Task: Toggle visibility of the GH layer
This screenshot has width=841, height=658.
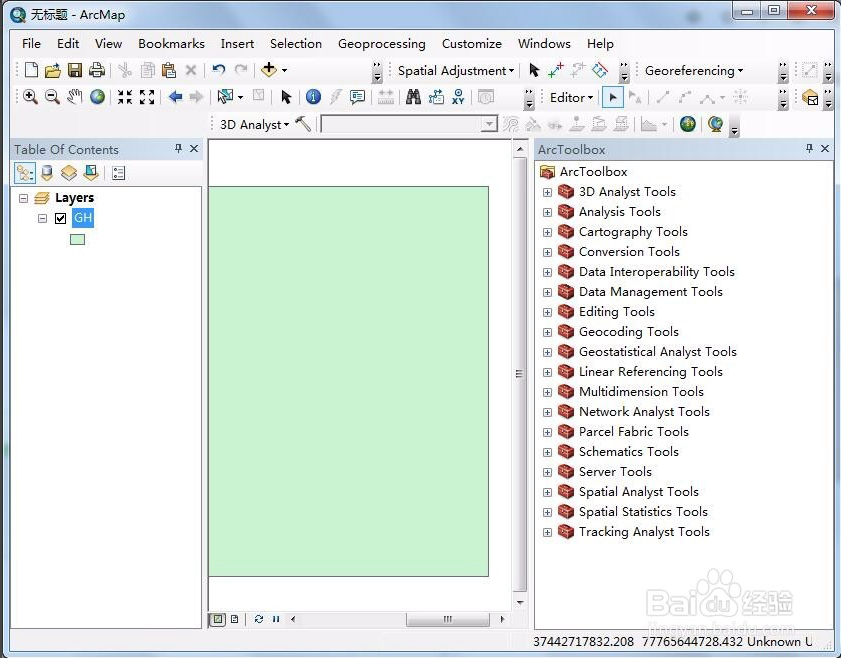Action: [x=61, y=218]
